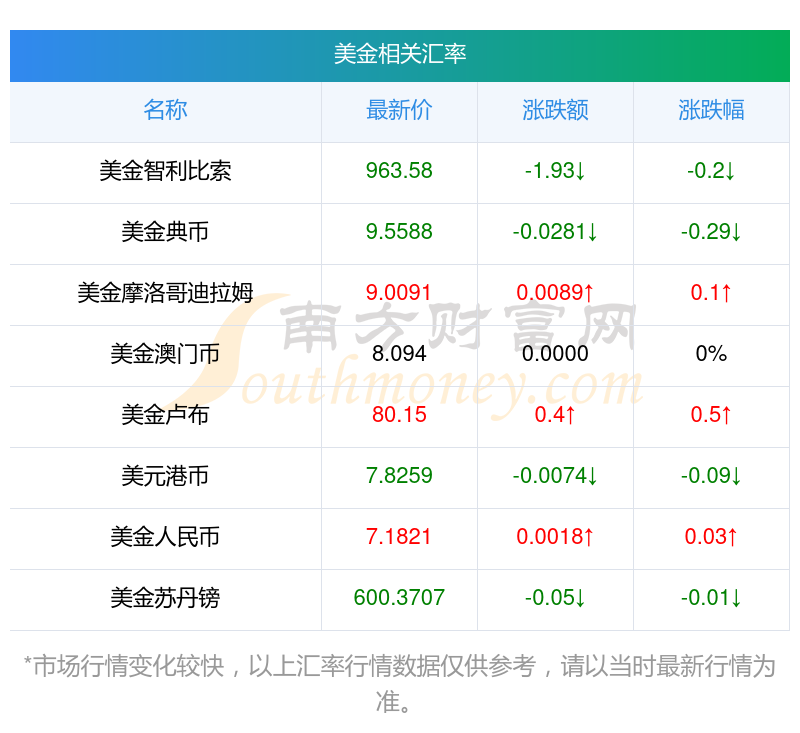800x733 pixels.
Task: Click the 市场行情变化较快 disclaimer note
Action: pyautogui.click(x=399, y=684)
